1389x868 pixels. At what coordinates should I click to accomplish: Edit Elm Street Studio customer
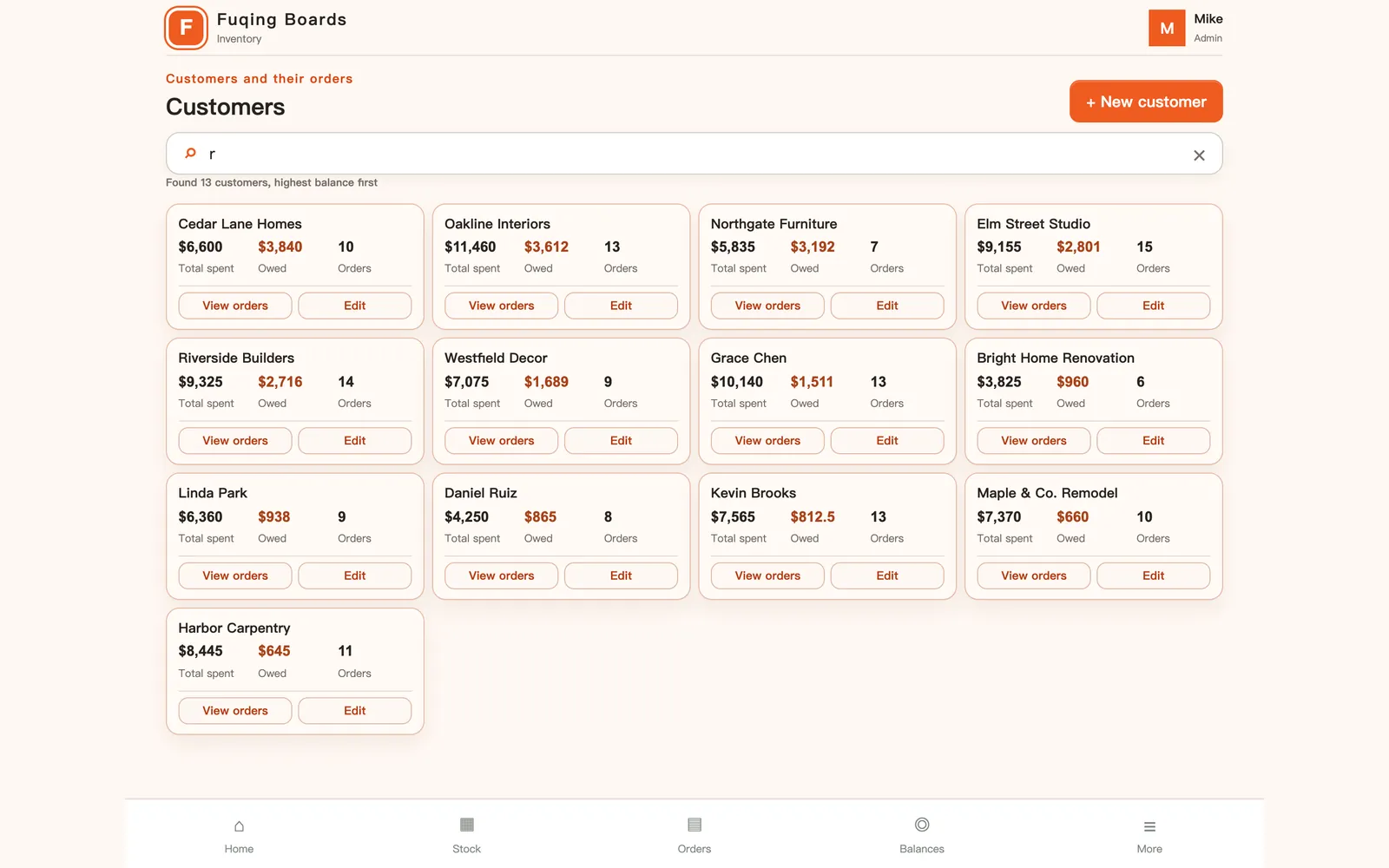(1154, 306)
